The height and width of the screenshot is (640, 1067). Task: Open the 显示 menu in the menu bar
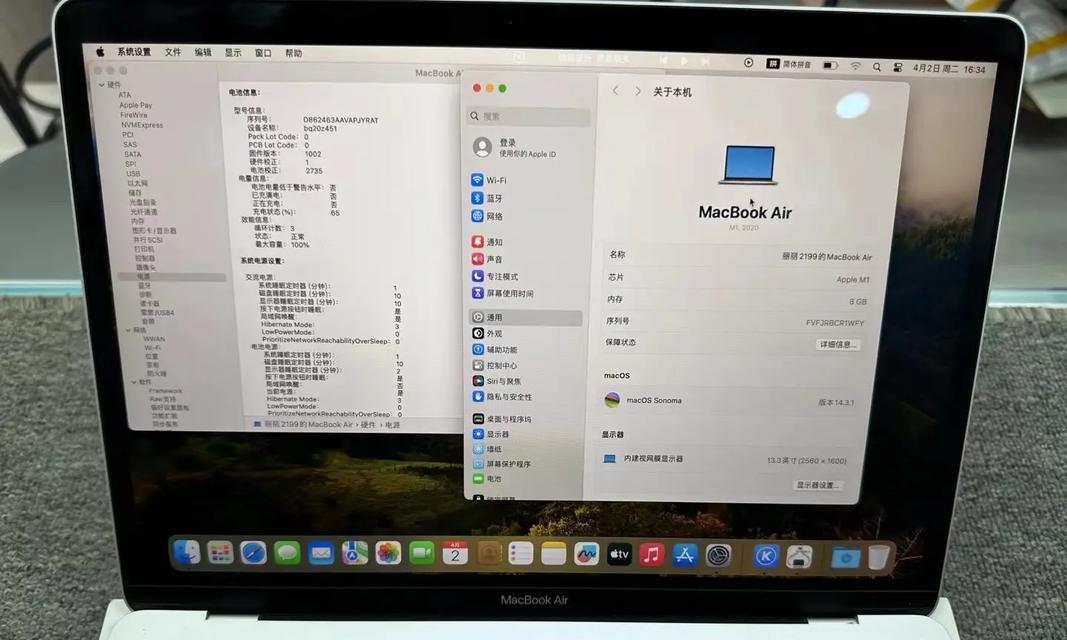coord(233,52)
